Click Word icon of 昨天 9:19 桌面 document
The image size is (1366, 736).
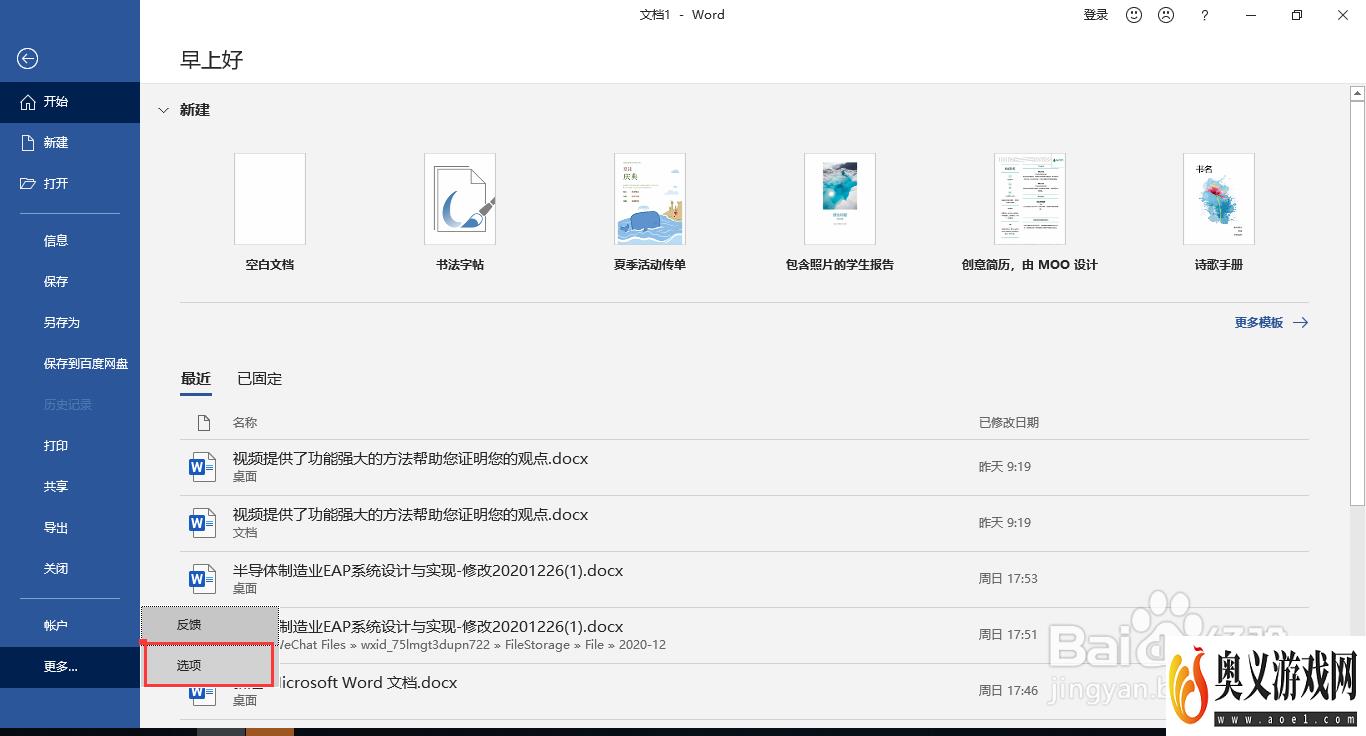(x=203, y=467)
